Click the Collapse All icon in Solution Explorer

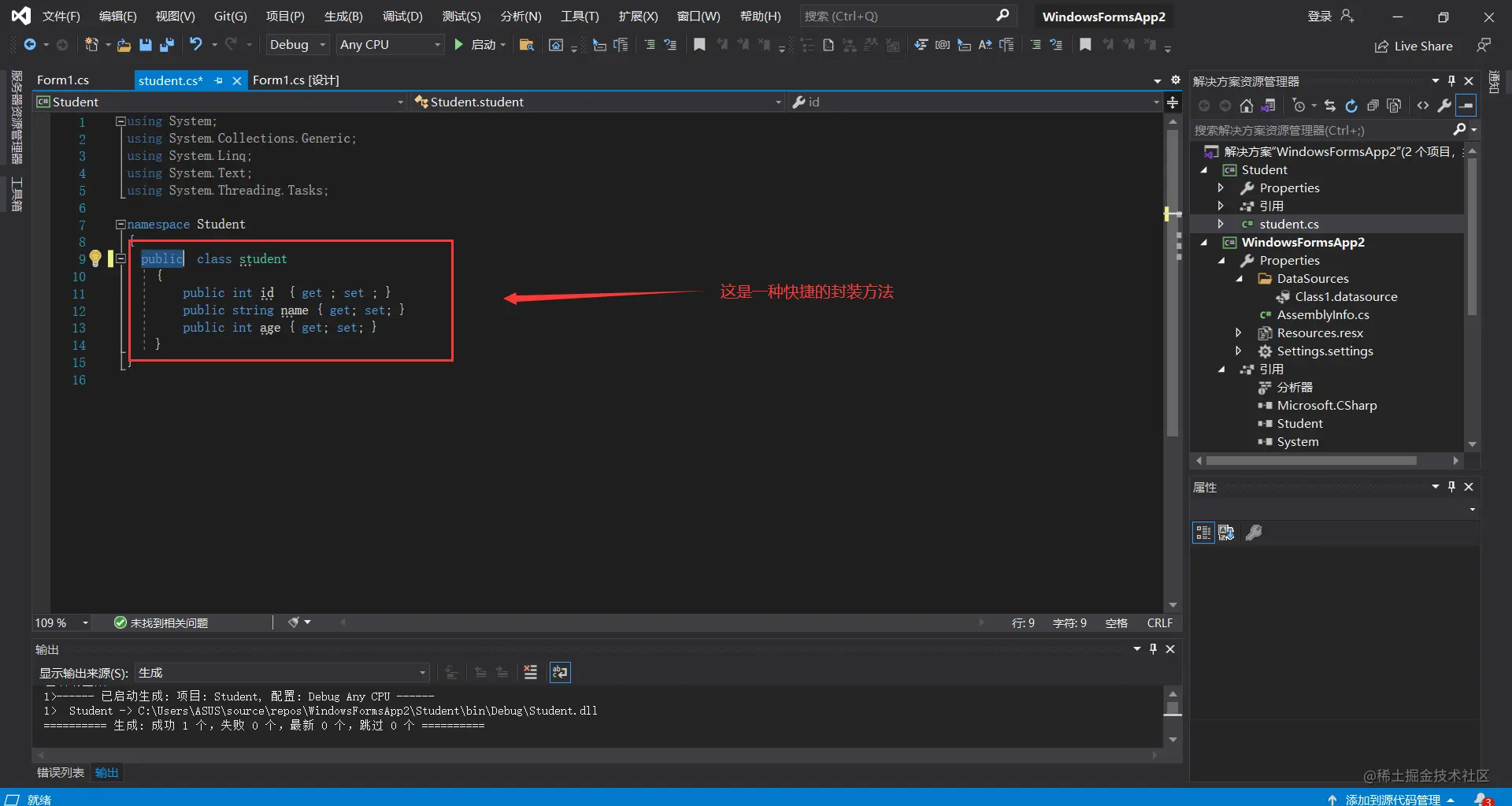1373,106
